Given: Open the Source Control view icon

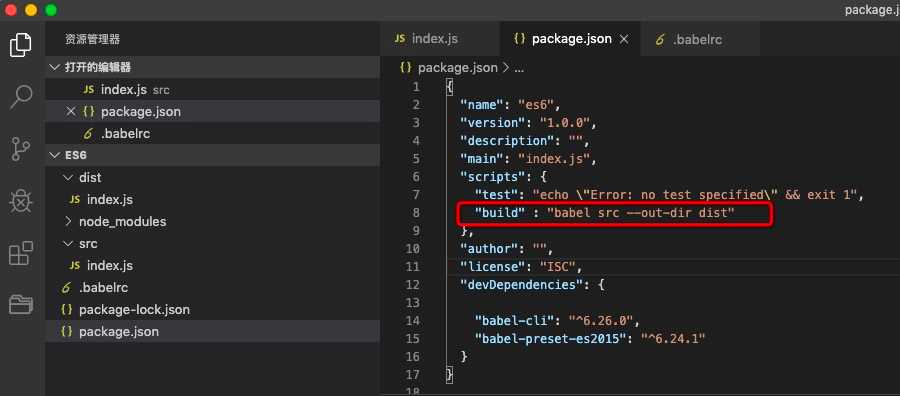Looking at the screenshot, I should (x=21, y=149).
